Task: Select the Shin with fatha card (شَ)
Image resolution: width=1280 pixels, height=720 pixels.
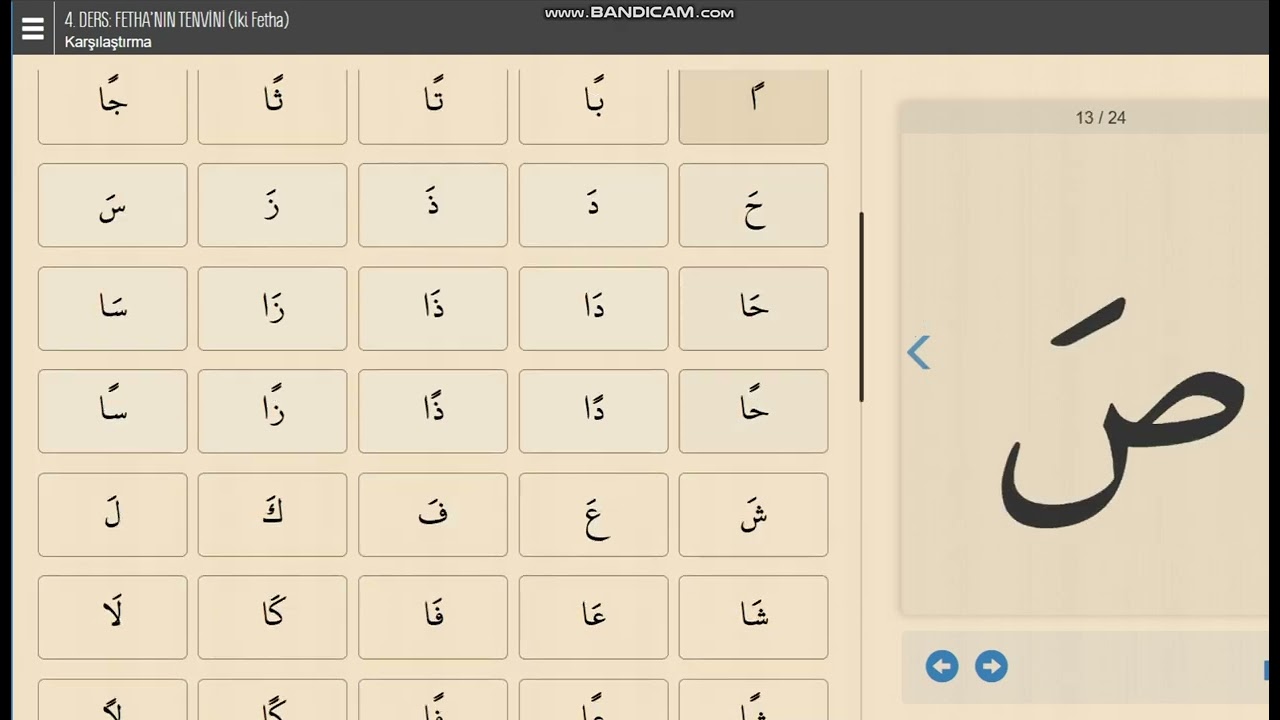Action: 753,514
